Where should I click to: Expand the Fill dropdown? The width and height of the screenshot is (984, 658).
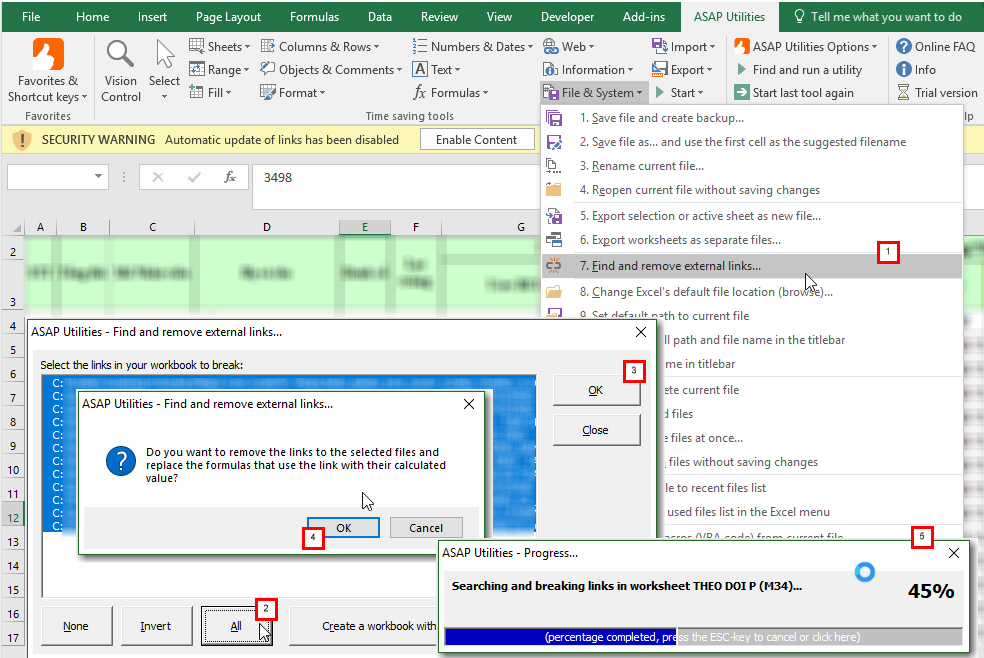[x=211, y=93]
